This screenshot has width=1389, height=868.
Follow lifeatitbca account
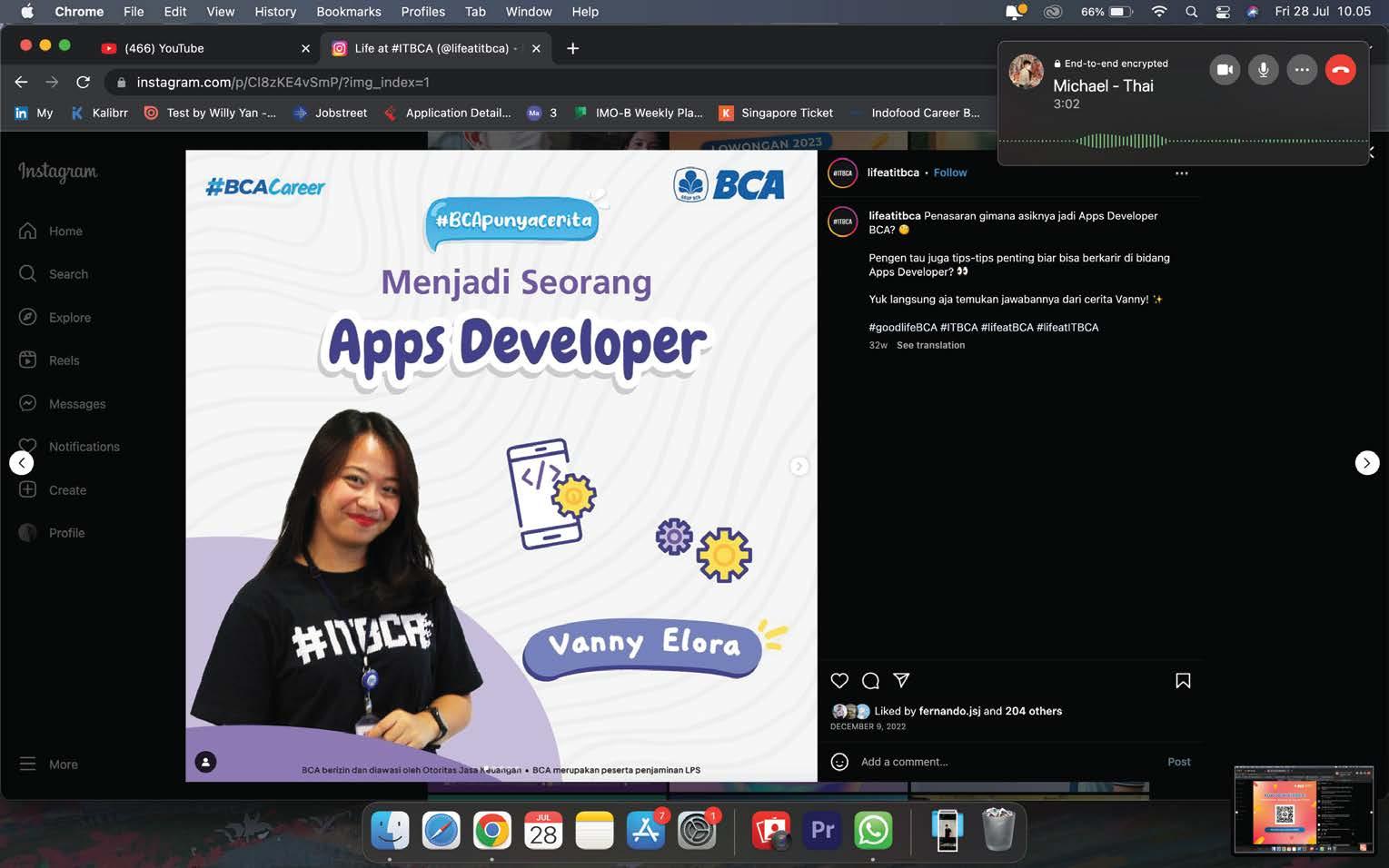(x=950, y=173)
